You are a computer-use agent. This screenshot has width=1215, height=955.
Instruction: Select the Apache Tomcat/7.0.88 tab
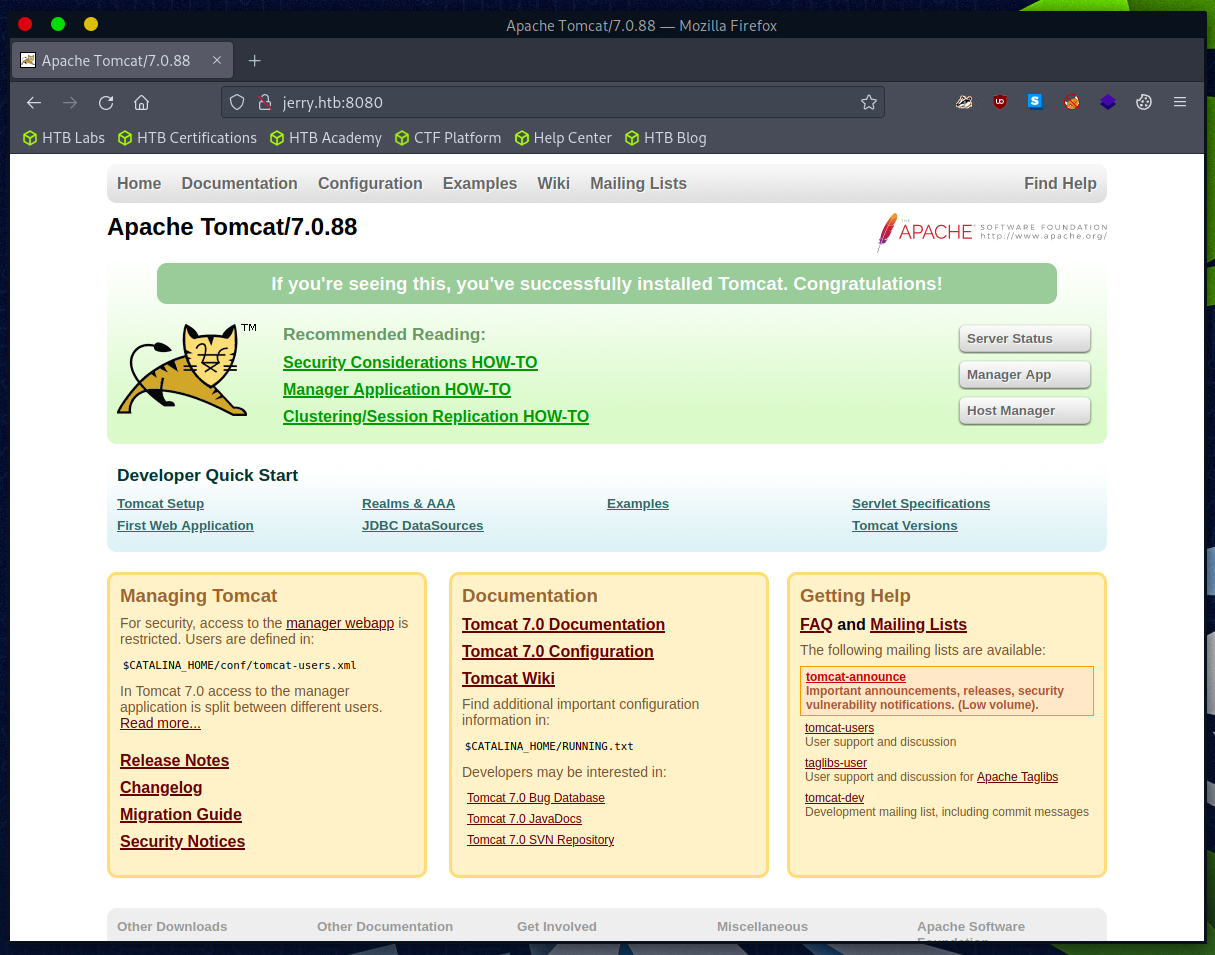pos(122,61)
